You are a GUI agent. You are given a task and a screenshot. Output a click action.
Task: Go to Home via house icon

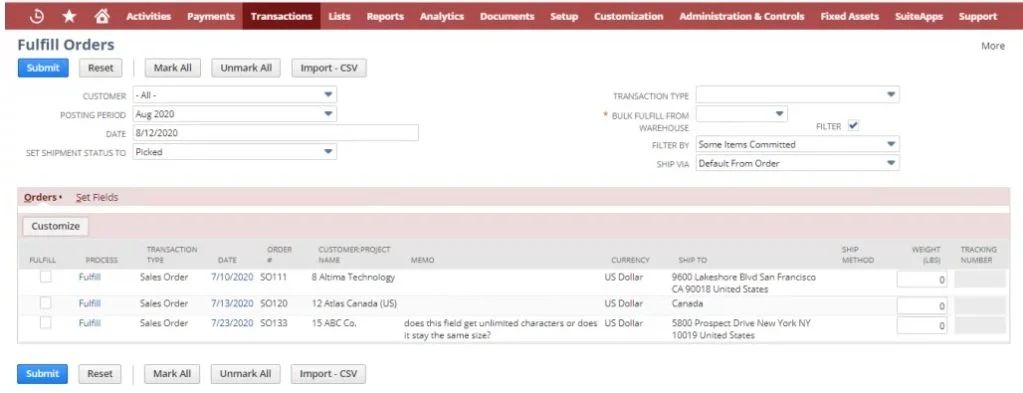point(102,16)
